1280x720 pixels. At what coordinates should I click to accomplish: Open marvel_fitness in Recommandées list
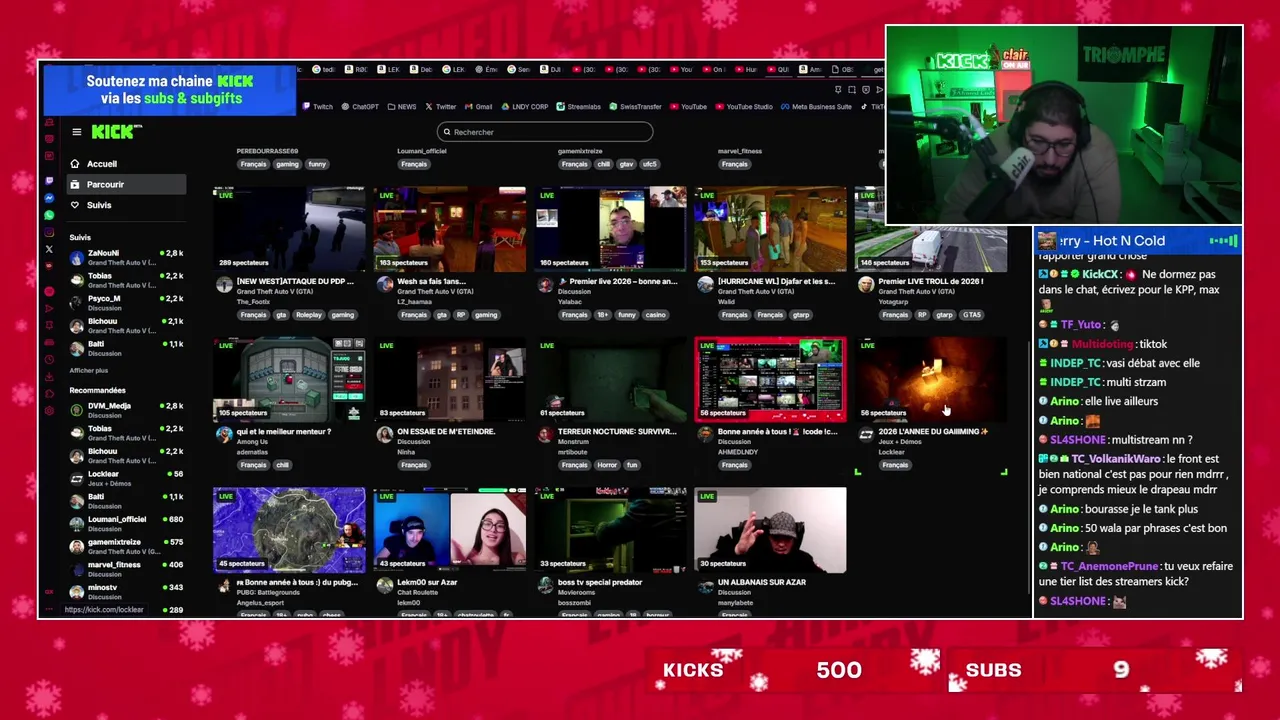pos(127,569)
